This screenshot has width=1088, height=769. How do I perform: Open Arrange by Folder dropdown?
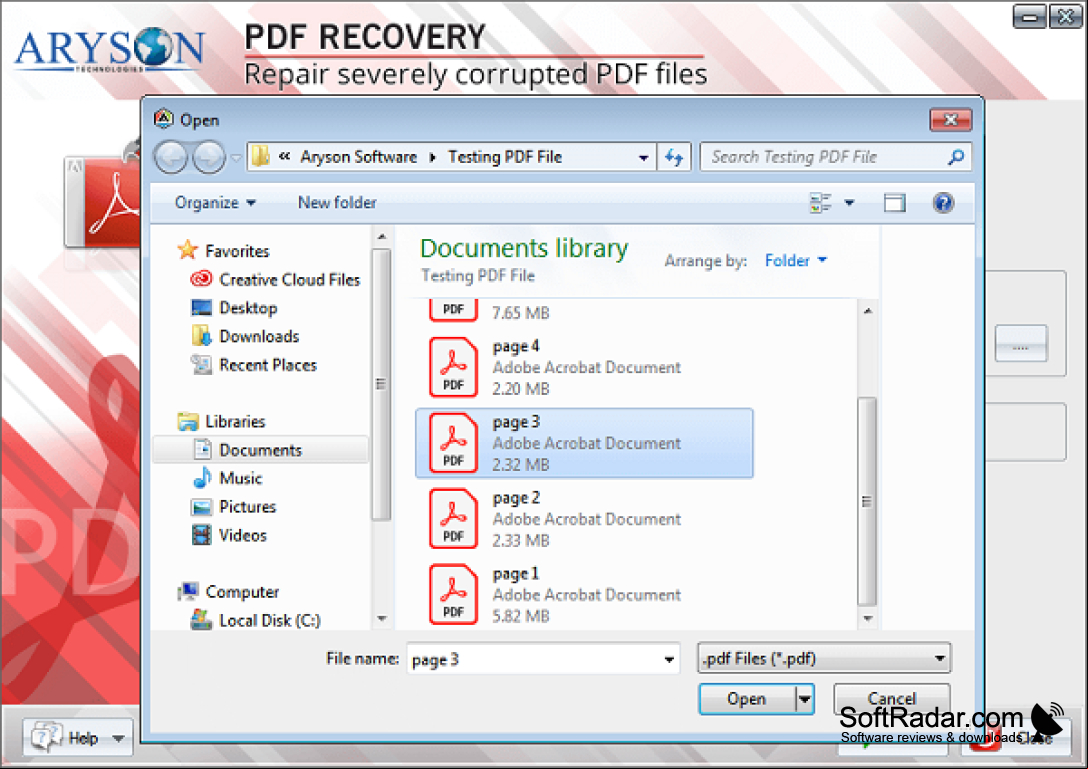[795, 260]
